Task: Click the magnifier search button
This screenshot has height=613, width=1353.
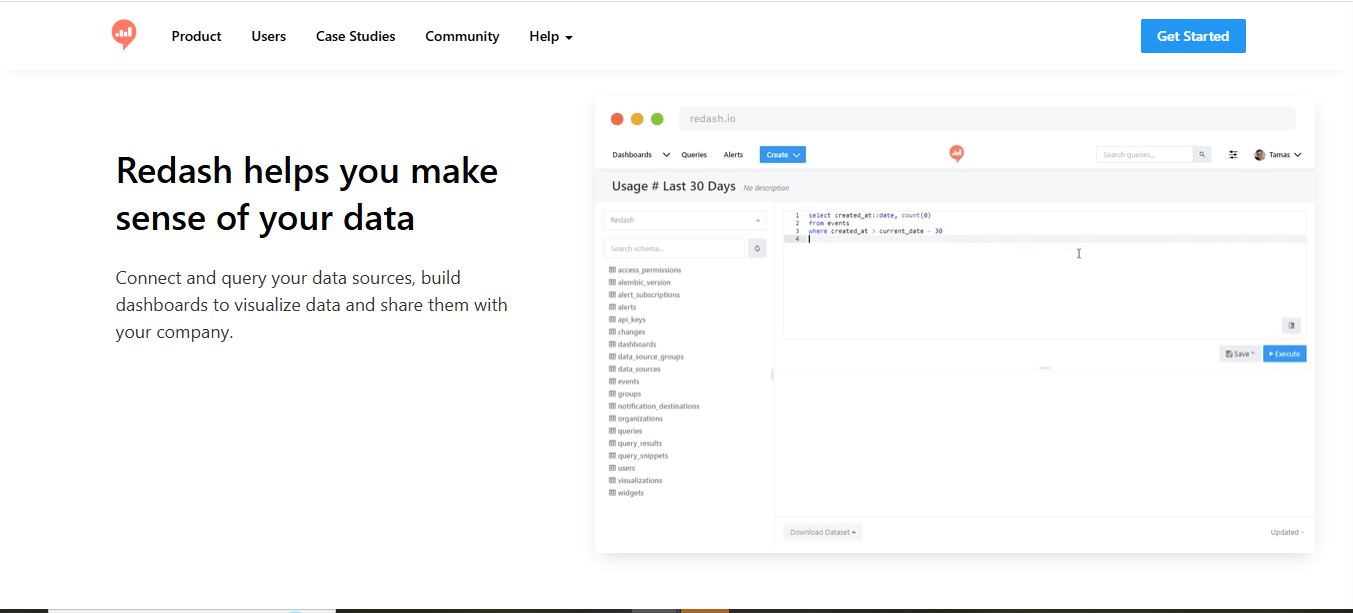Action: [1203, 155]
